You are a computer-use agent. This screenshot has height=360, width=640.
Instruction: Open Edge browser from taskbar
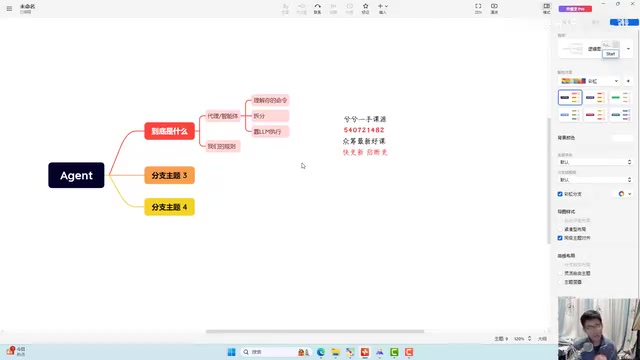(x=321, y=352)
